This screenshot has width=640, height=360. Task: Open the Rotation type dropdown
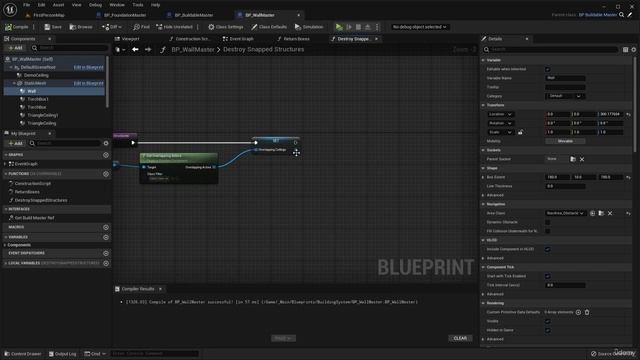[500, 123]
